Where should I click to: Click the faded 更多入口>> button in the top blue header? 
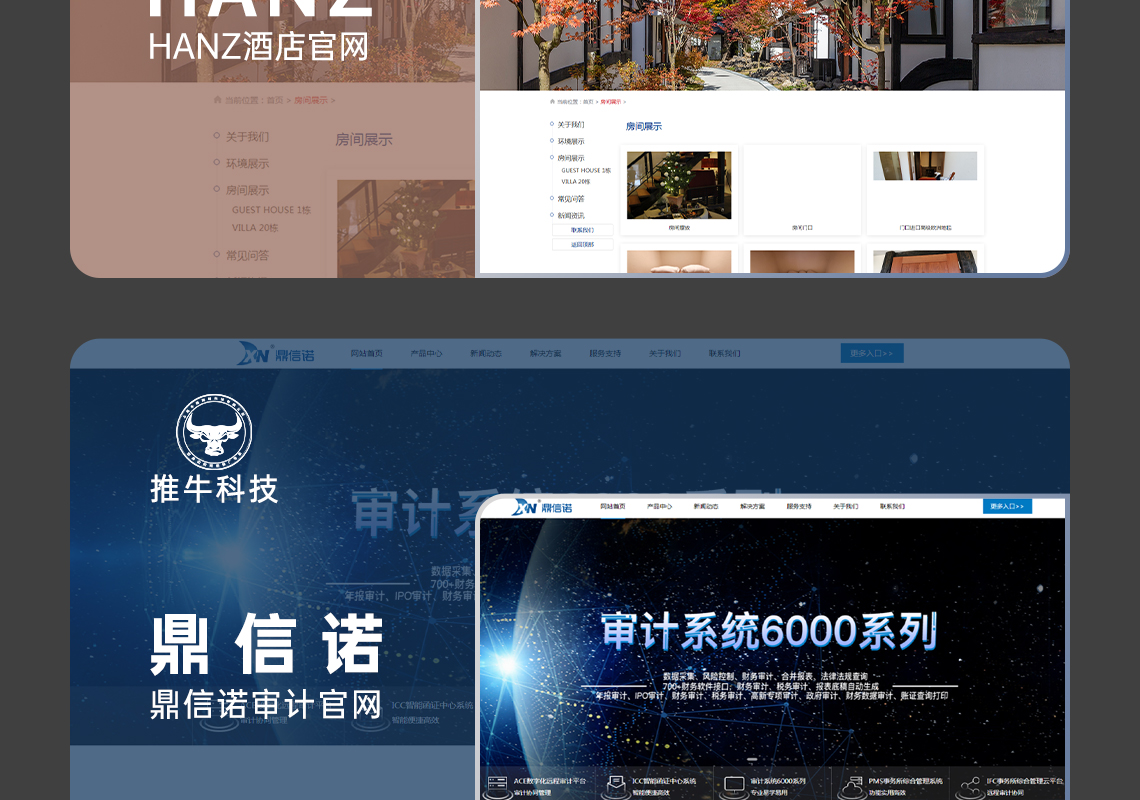[872, 353]
